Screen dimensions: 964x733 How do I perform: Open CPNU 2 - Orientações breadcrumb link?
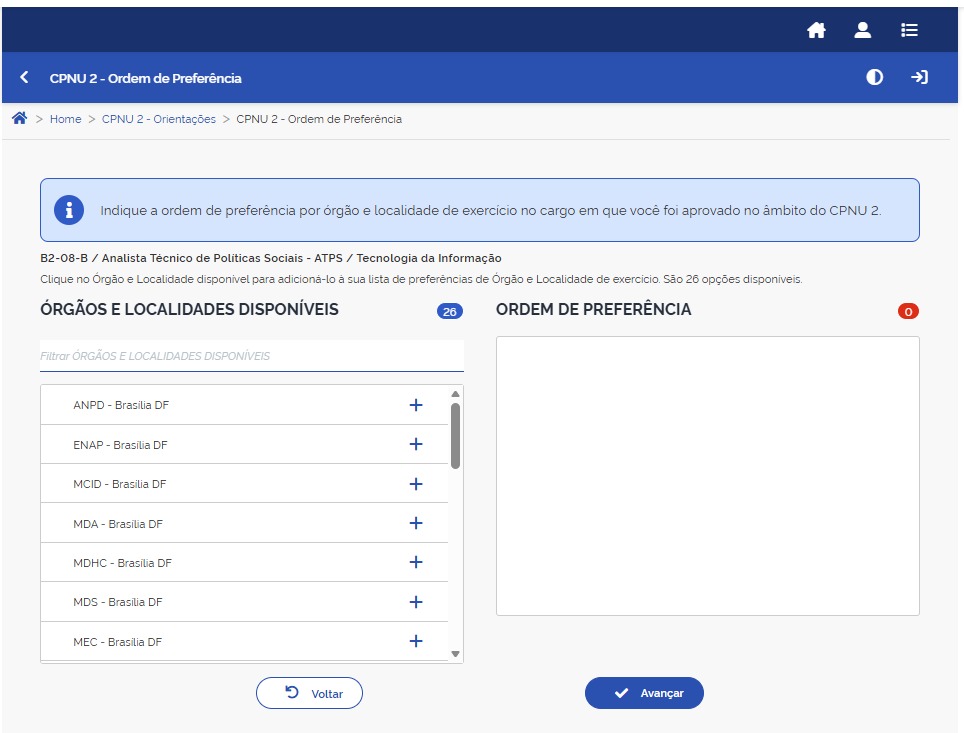click(159, 119)
